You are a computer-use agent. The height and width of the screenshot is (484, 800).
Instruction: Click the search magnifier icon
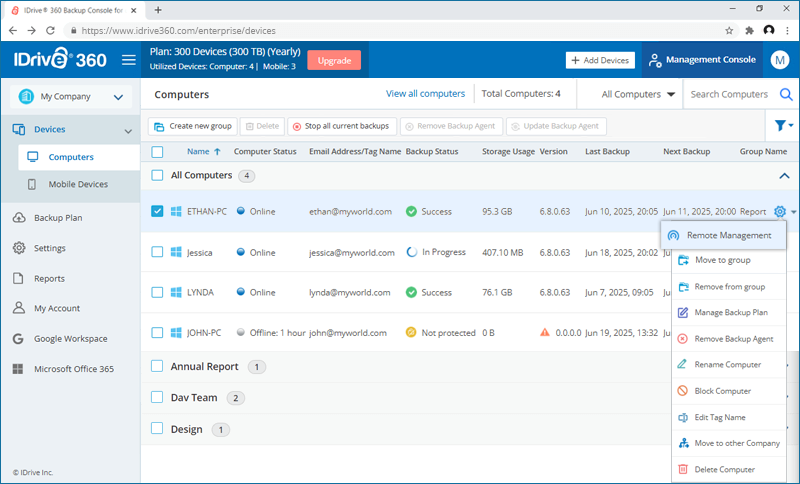click(x=786, y=94)
